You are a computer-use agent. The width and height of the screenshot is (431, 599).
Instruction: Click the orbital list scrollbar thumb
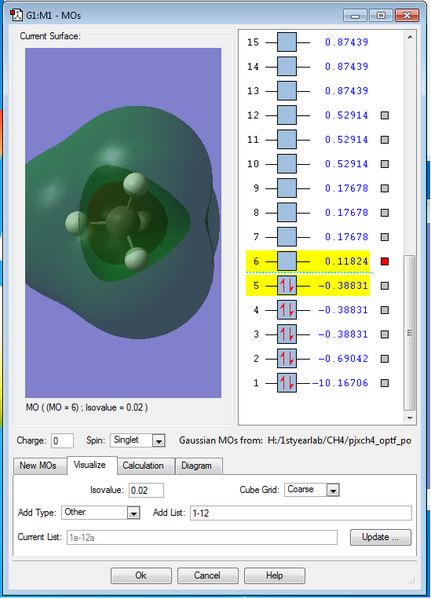tap(409, 333)
